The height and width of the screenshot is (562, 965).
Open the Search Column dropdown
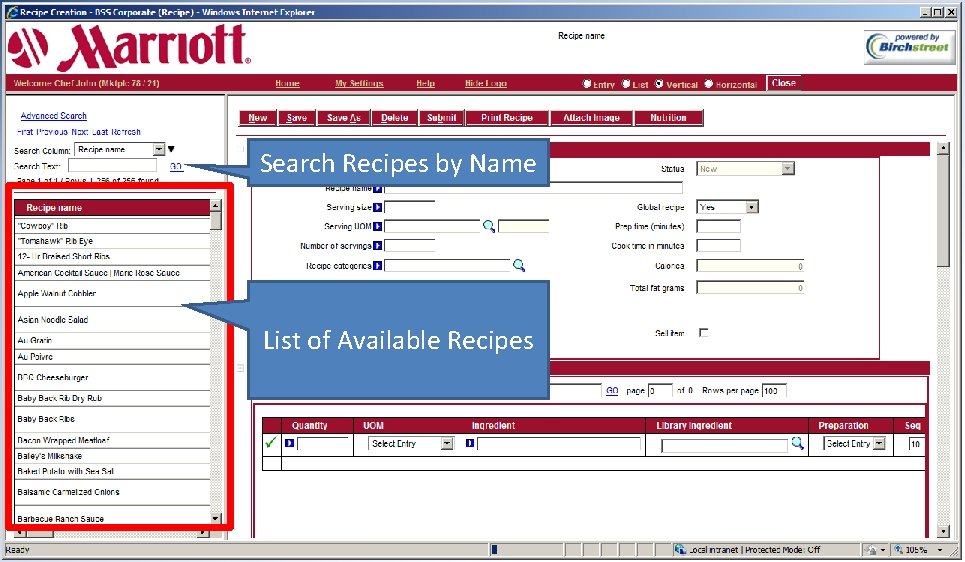159,149
